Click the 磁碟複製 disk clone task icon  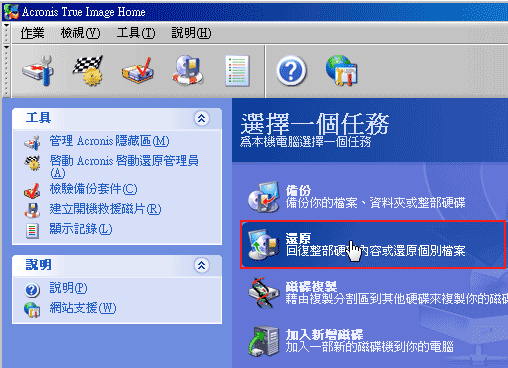(264, 292)
